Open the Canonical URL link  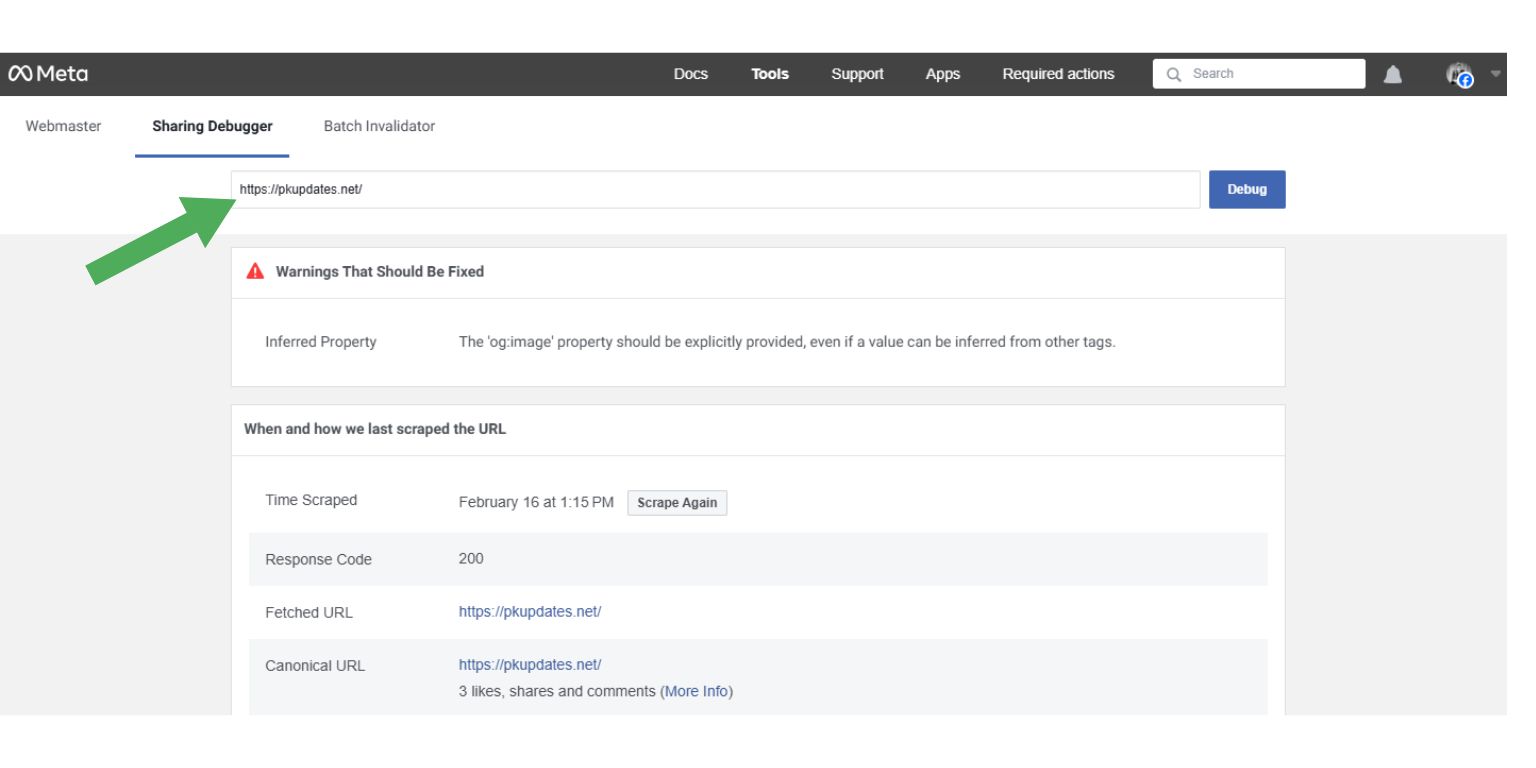[x=530, y=665]
